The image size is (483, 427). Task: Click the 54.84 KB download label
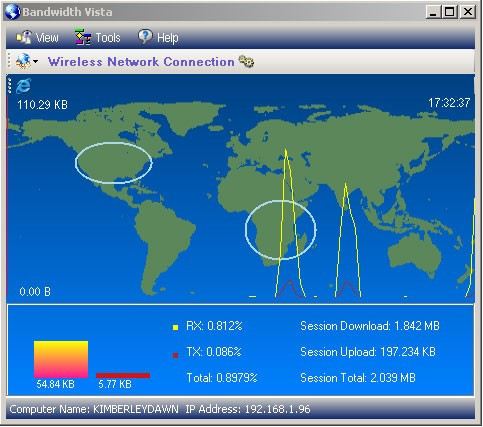point(55,384)
